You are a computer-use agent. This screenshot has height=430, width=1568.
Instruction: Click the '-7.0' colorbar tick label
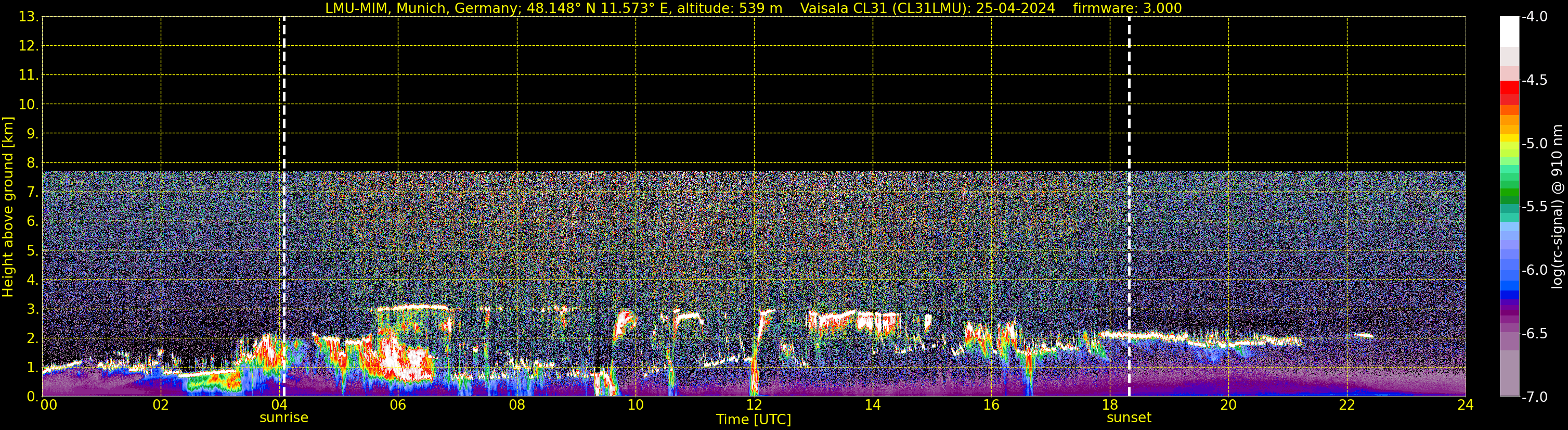coord(1534,397)
